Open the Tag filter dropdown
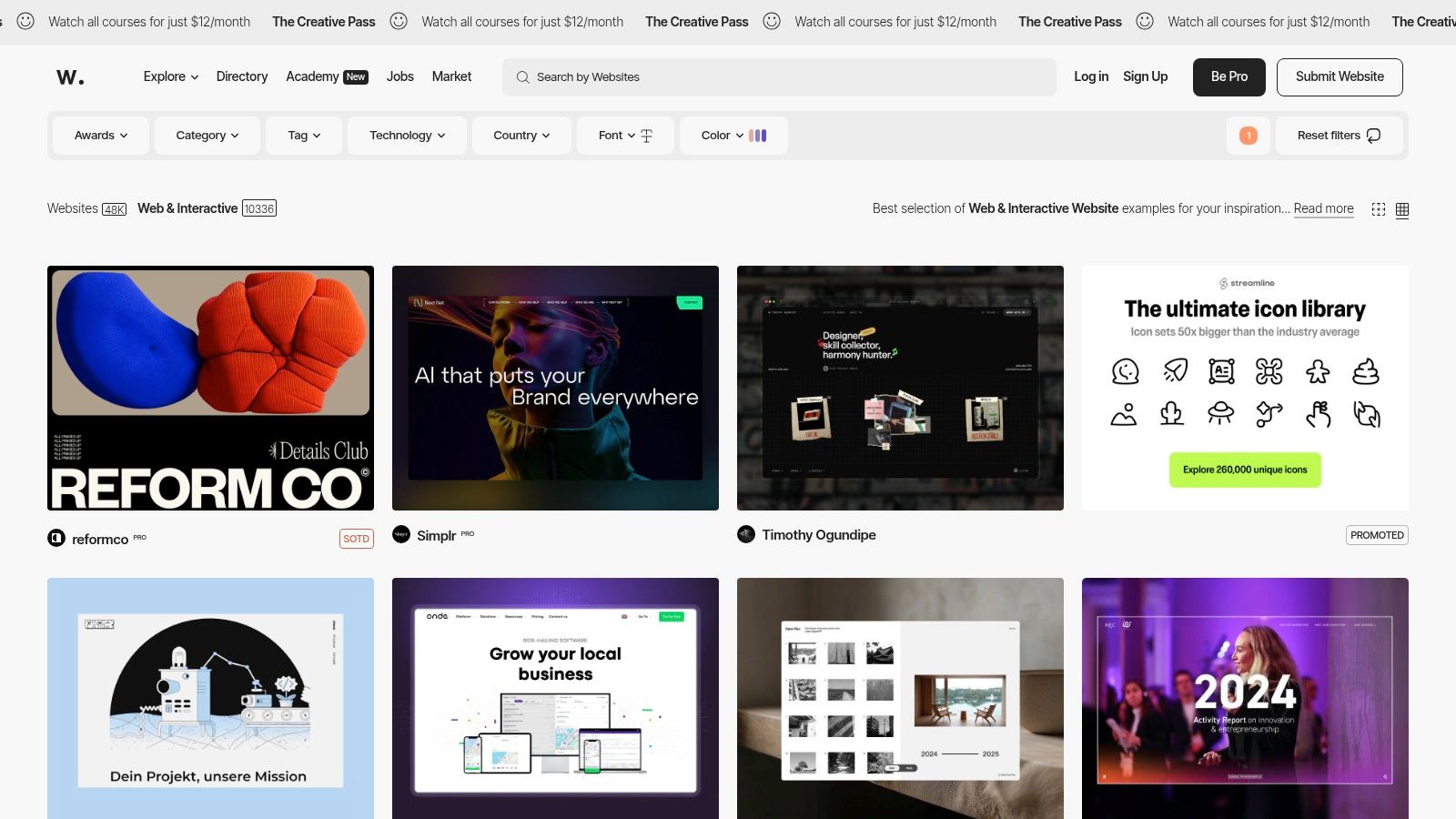This screenshot has height=819, width=1456. coord(304,136)
